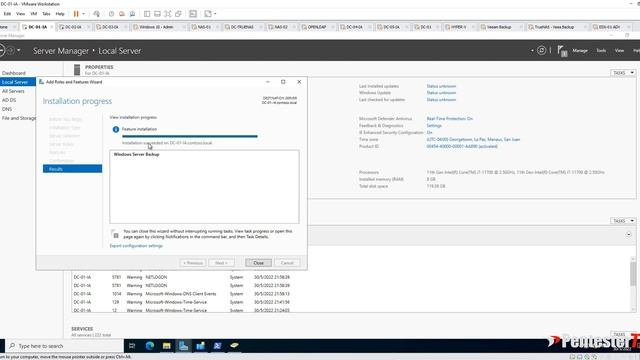The image size is (640, 360).
Task: Enter VMware full screen mode
Action: click(168, 13)
